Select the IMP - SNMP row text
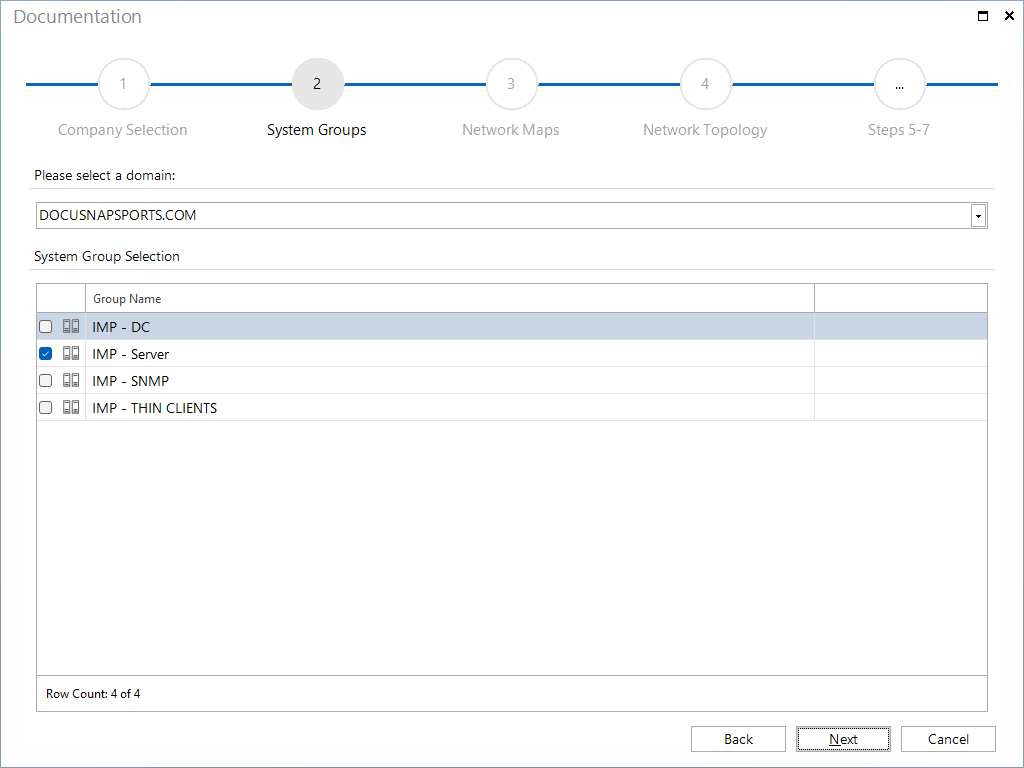Viewport: 1024px width, 768px height. 131,381
